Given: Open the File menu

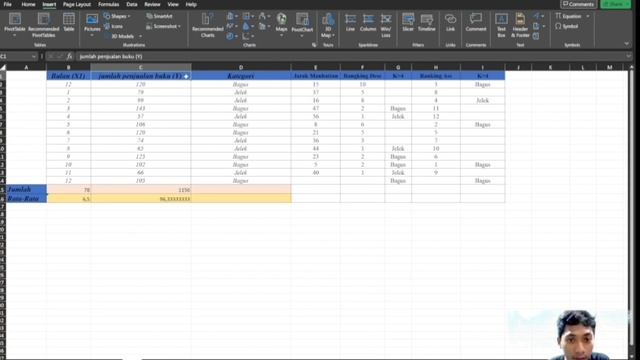Looking at the screenshot, I should click(7, 4).
